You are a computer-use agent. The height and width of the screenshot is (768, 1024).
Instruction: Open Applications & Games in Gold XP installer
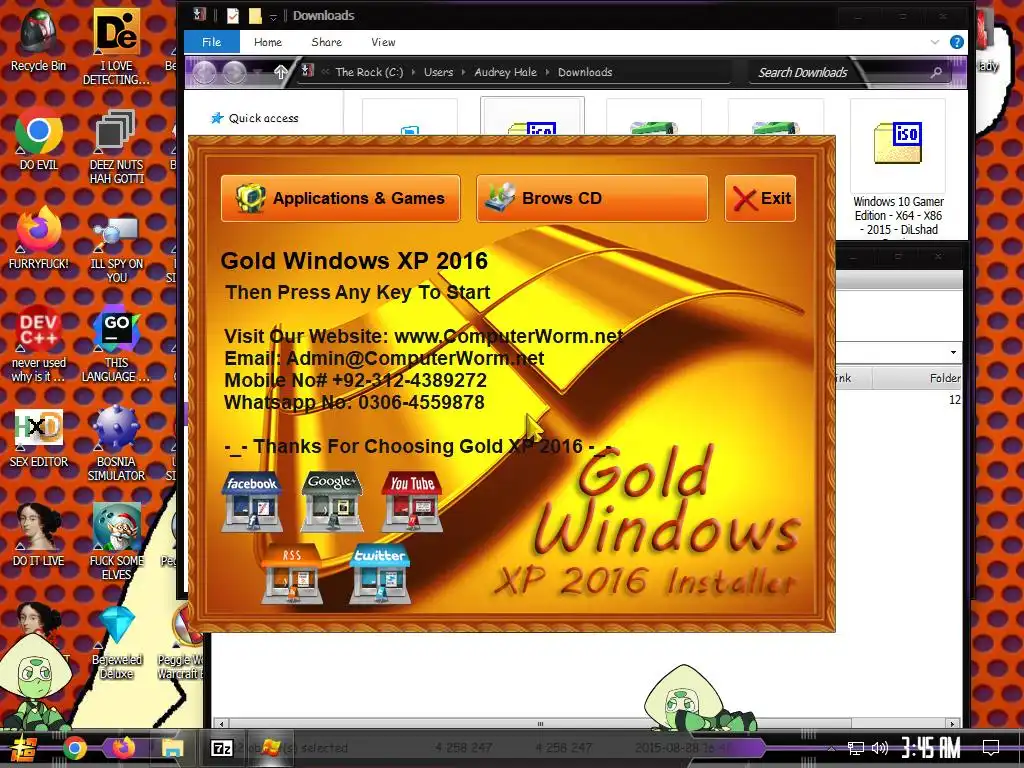pyautogui.click(x=340, y=198)
